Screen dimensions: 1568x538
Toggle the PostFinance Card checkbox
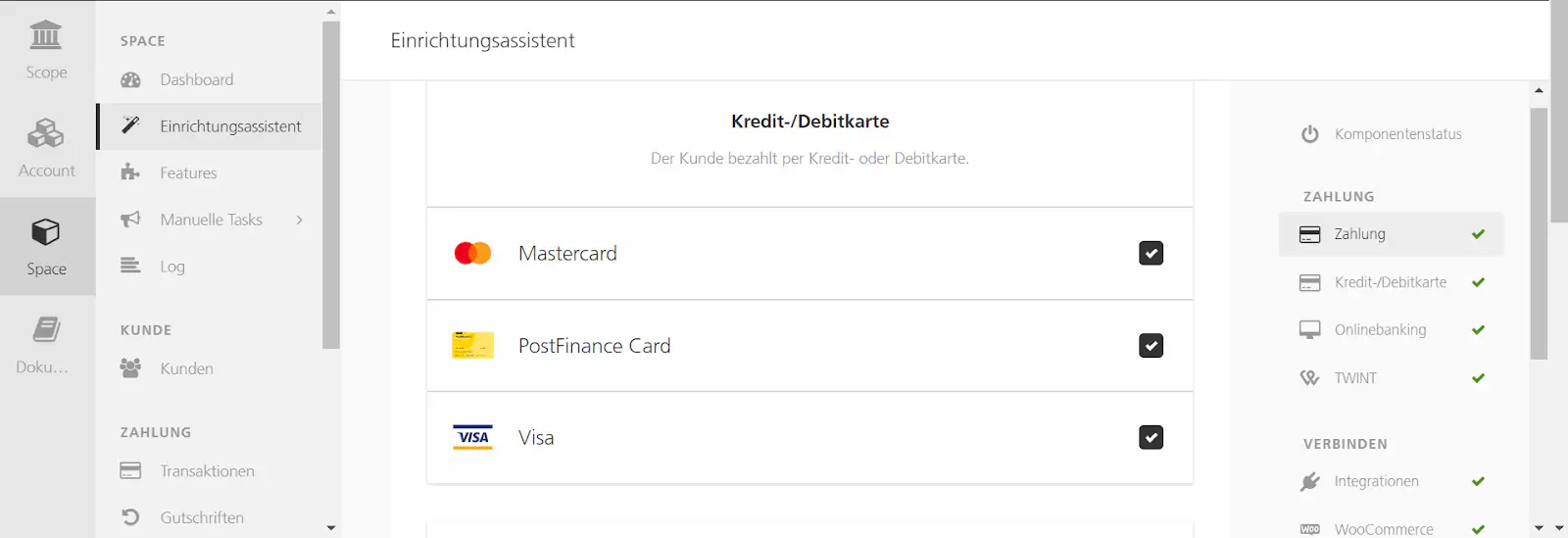click(1151, 346)
